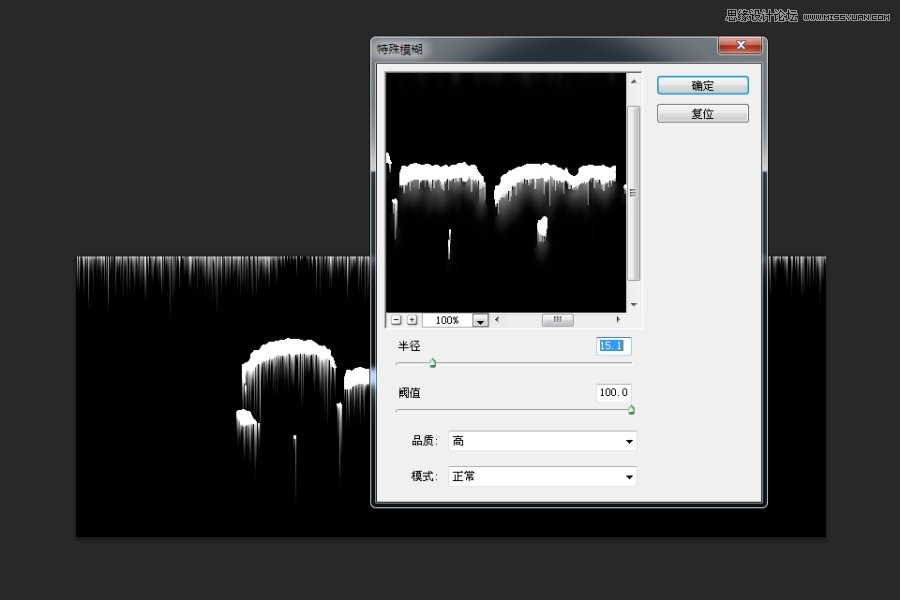Click the preview's vertical scroll up arrow

[634, 82]
